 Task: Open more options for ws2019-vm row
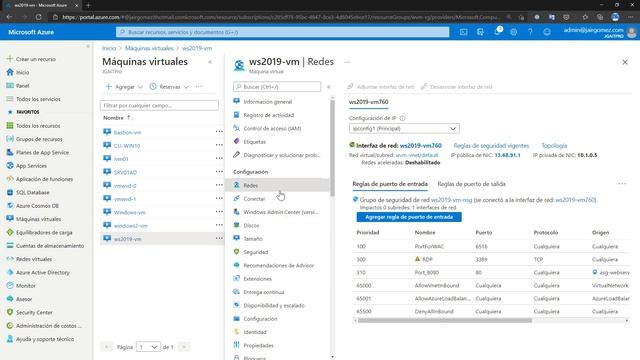tap(219, 239)
